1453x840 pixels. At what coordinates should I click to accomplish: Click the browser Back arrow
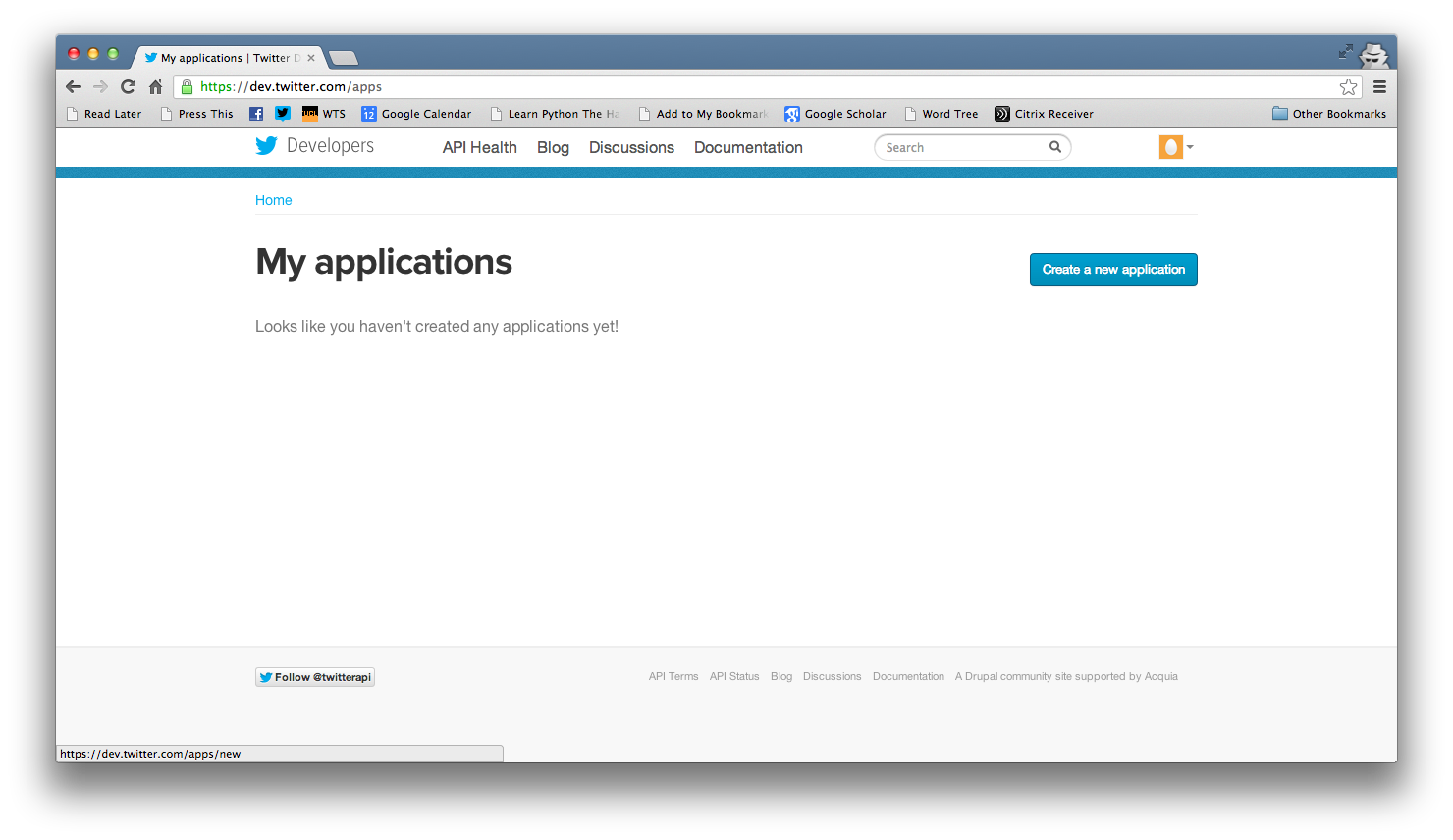coord(74,87)
